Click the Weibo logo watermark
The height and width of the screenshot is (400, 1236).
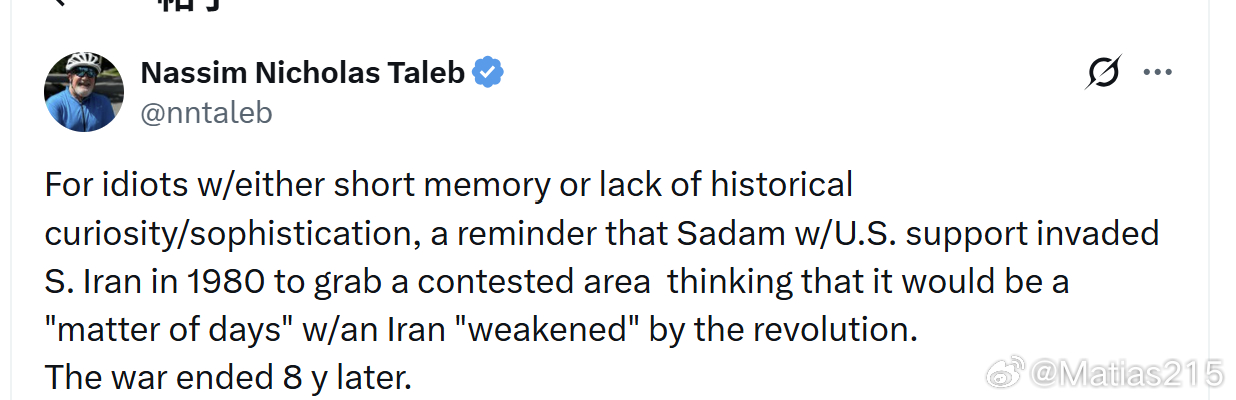click(x=1006, y=375)
